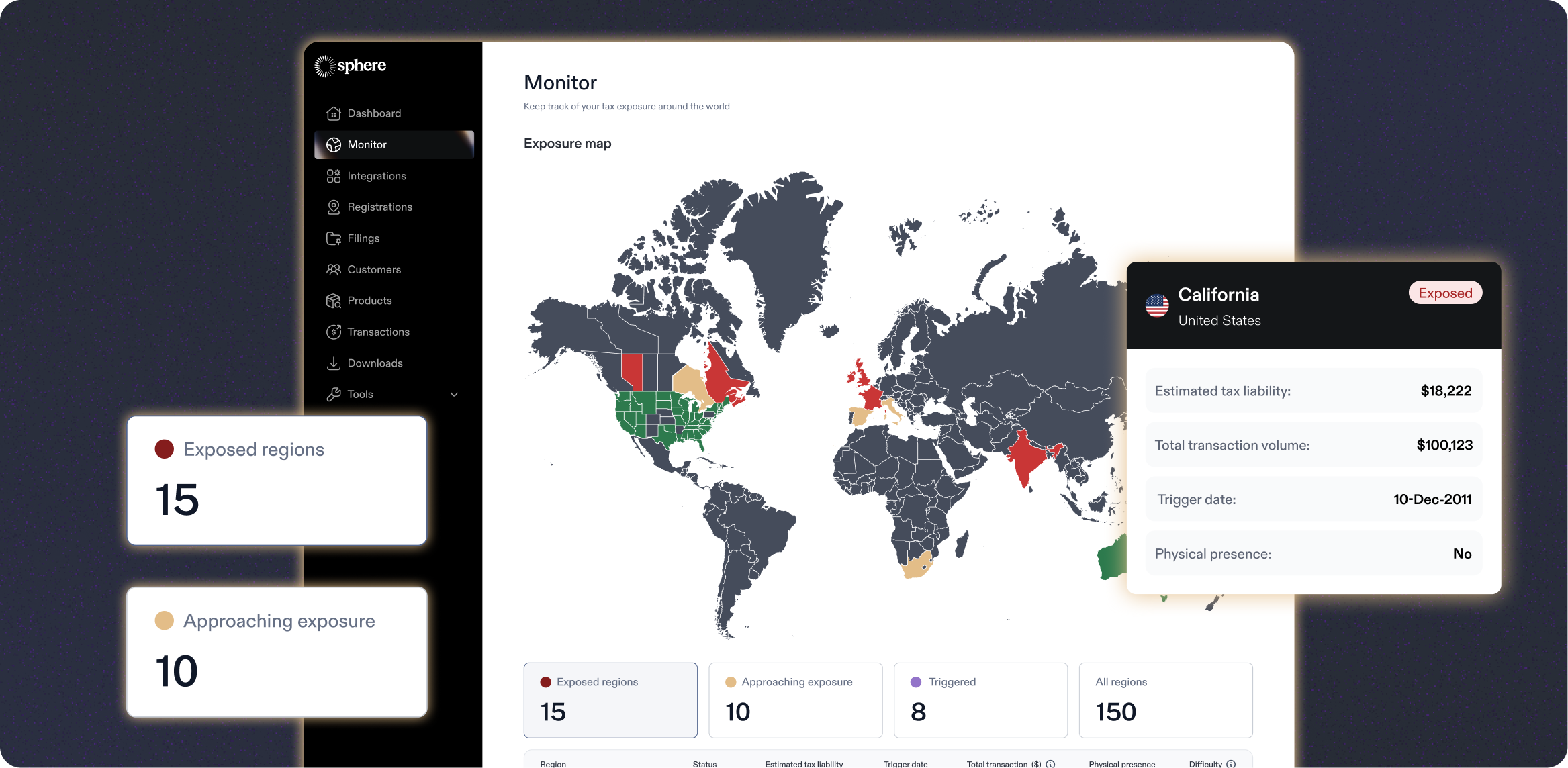Screen dimensions: 1568x768
Task: Click India on the exposure map
Action: [1025, 457]
